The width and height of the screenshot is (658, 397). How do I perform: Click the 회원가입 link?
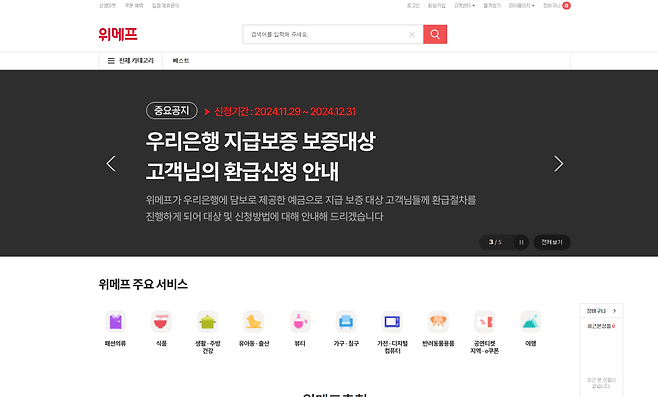click(x=436, y=5)
